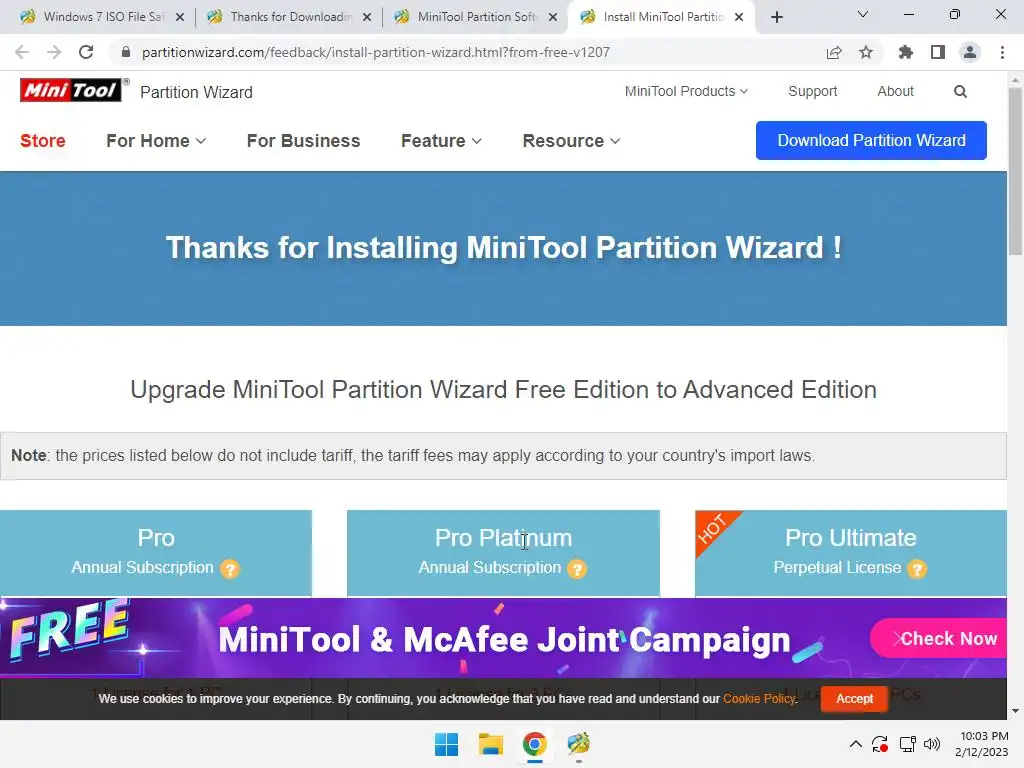Open the MiniTool Partition Wizard taskbar icon
Image resolution: width=1024 pixels, height=768 pixels.
coord(579,744)
